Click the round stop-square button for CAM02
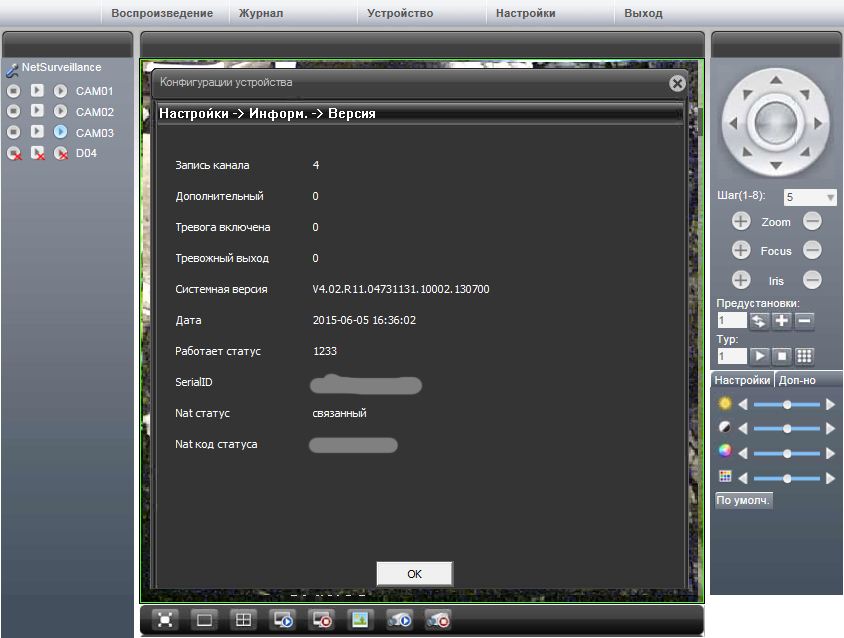Screen dimensions: 844x638 13,111
